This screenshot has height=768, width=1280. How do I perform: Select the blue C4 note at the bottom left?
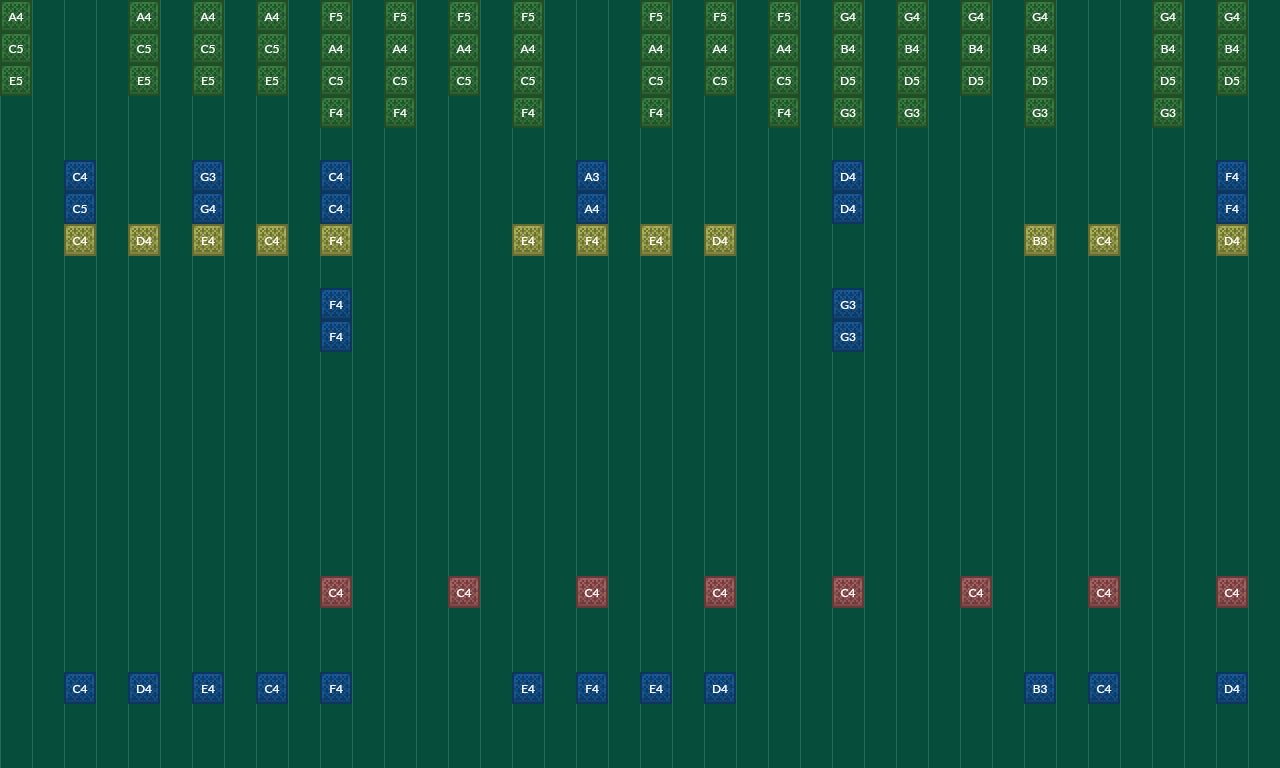pos(80,688)
